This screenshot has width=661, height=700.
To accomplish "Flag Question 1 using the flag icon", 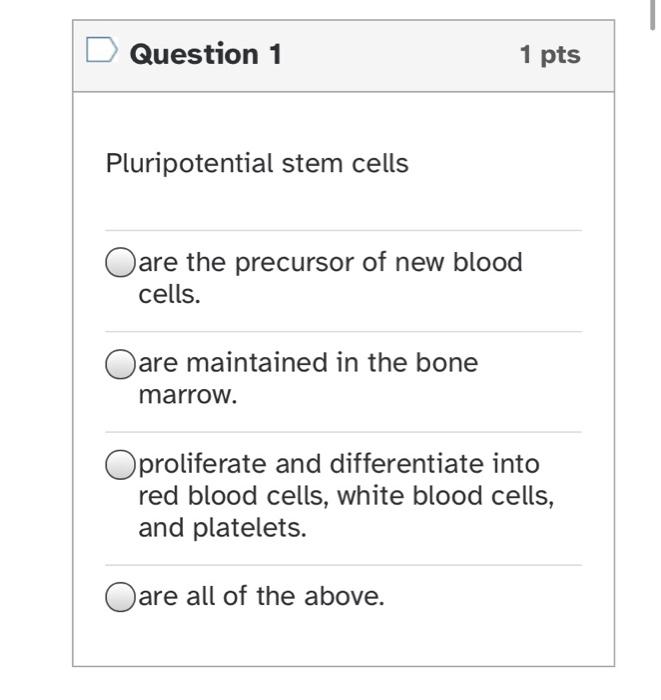I will point(102,51).
